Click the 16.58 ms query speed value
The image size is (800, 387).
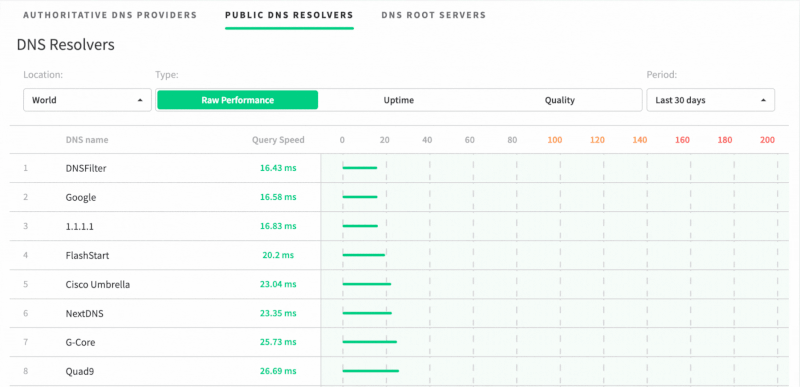278,197
